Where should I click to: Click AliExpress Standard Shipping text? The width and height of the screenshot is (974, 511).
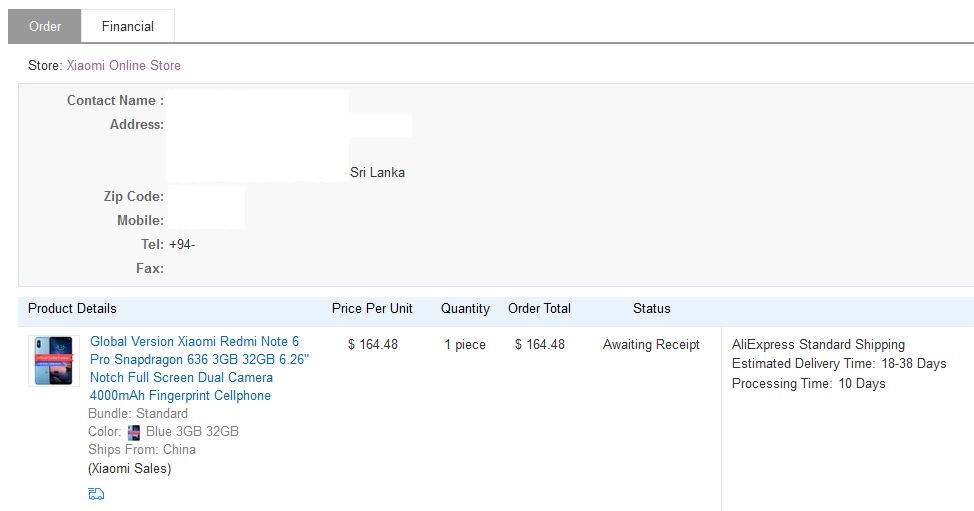(x=818, y=345)
